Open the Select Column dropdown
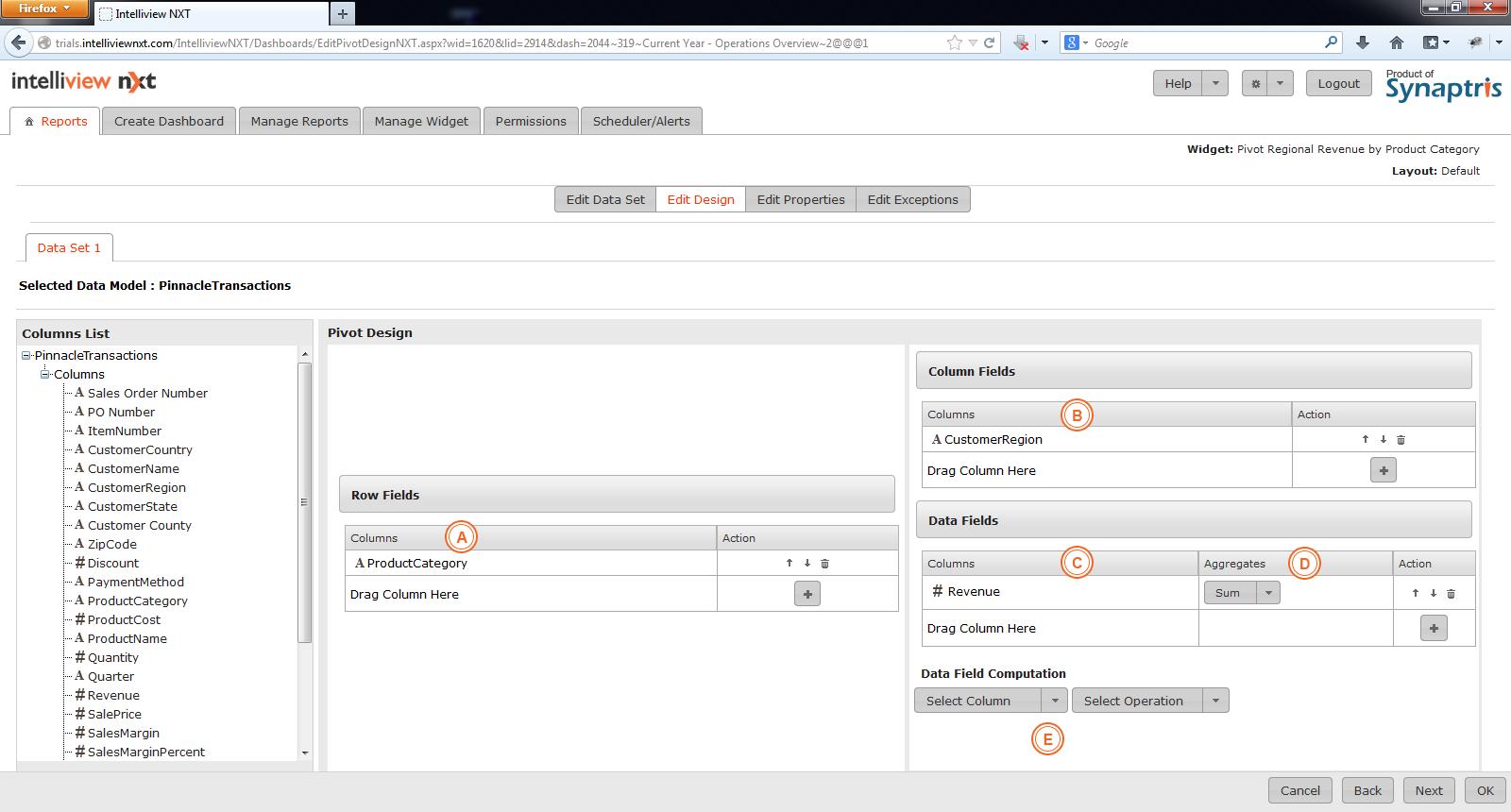 click(x=1054, y=701)
